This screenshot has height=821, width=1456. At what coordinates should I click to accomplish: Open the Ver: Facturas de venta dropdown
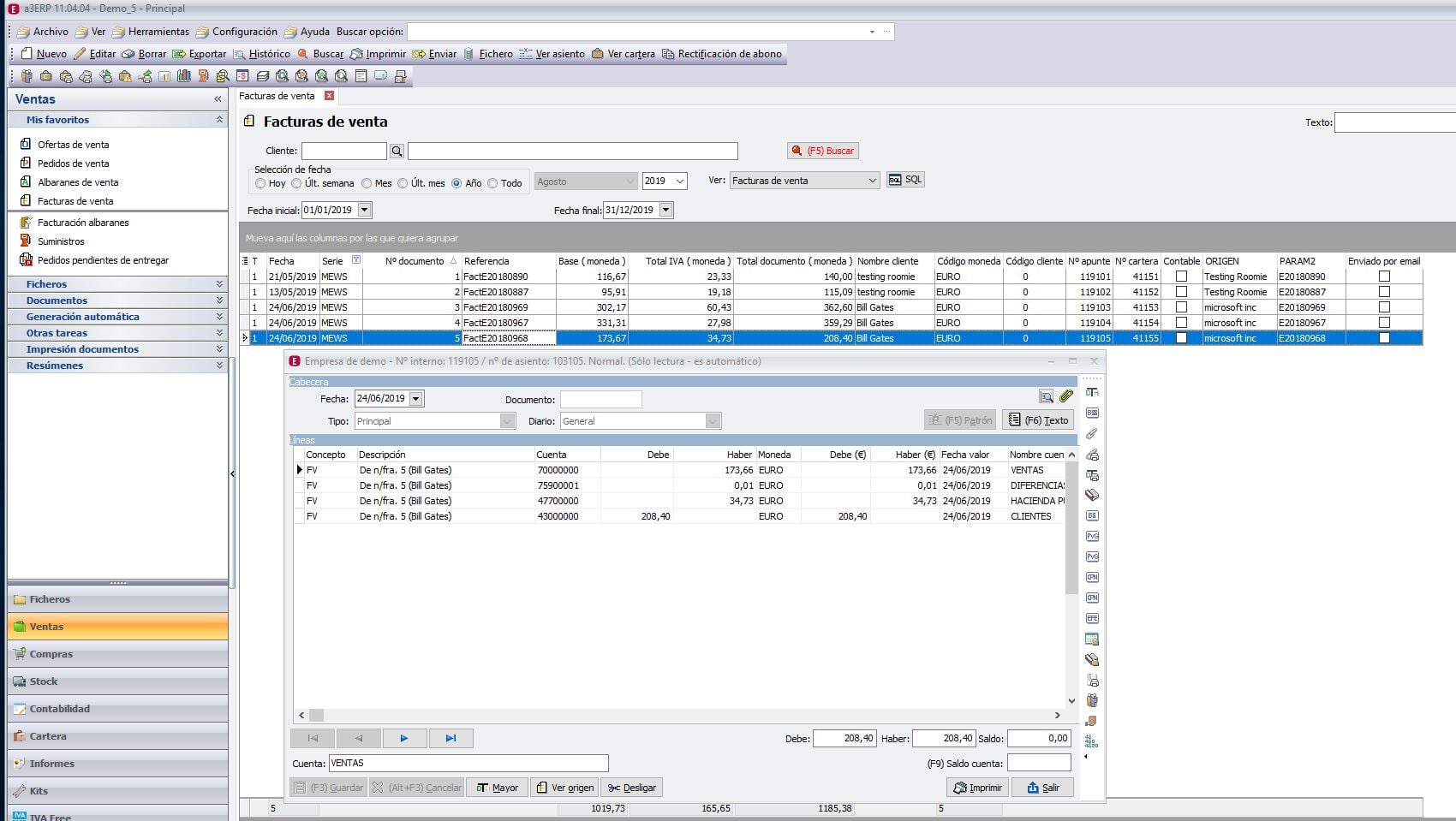coord(872,180)
